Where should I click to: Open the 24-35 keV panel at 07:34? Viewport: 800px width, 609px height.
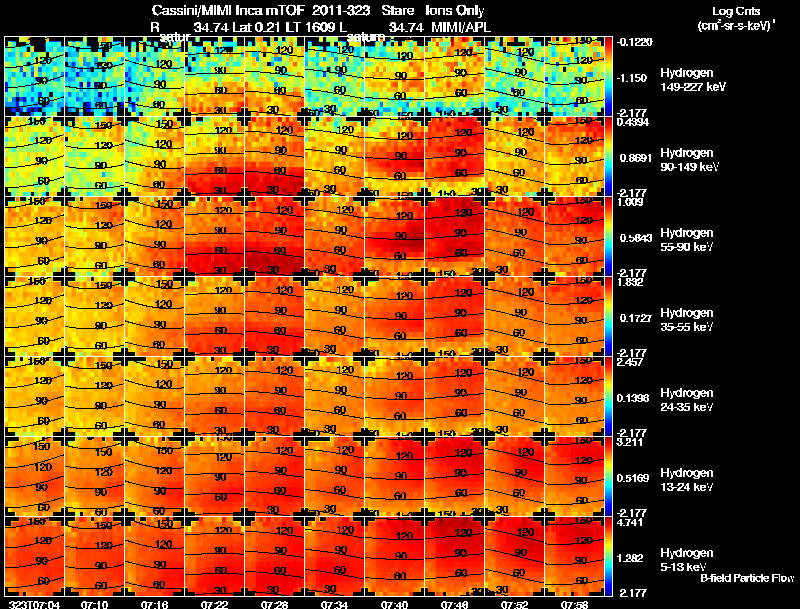pyautogui.click(x=334, y=397)
